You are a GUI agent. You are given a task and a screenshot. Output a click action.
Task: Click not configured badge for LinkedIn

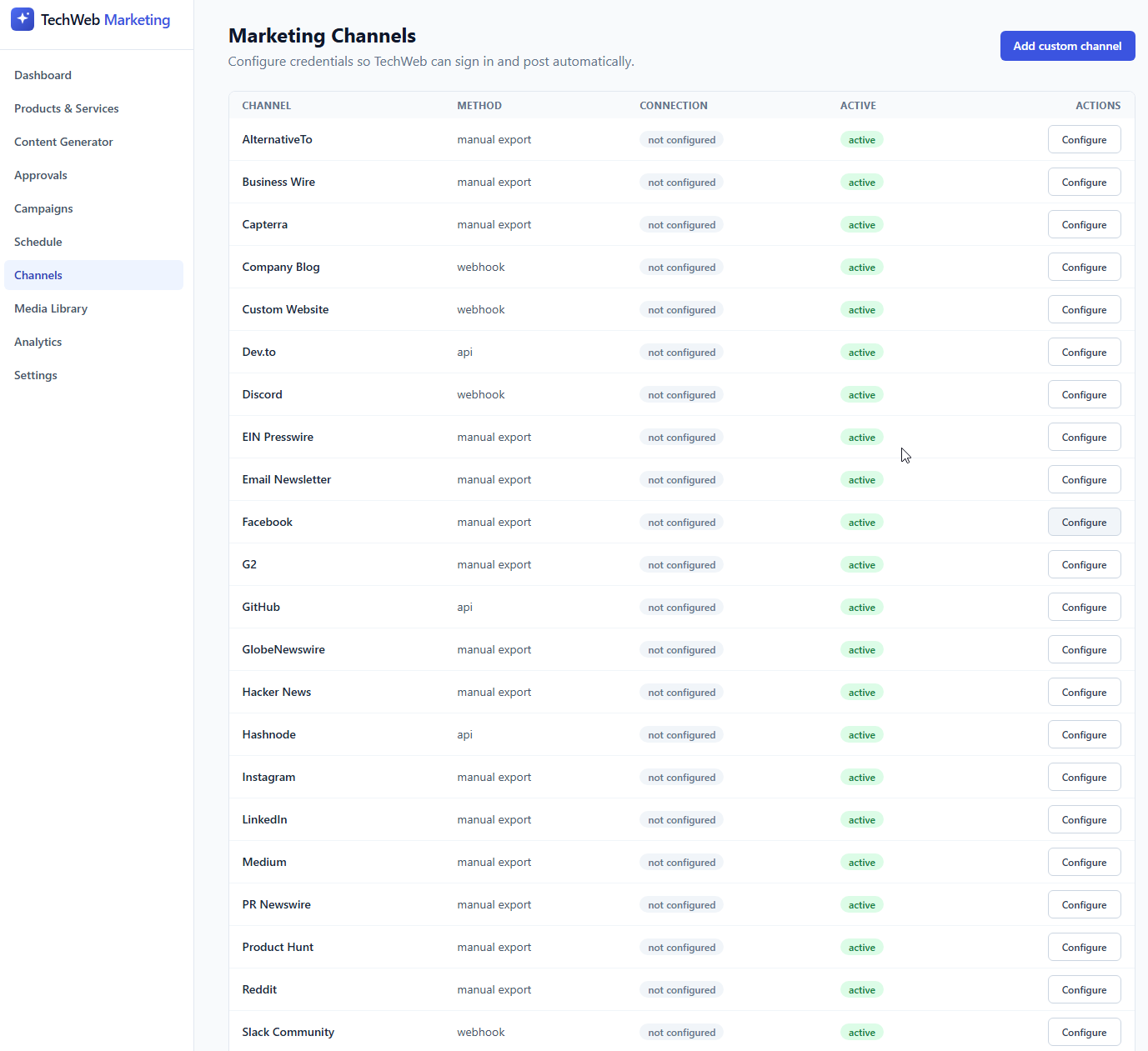pos(681,820)
